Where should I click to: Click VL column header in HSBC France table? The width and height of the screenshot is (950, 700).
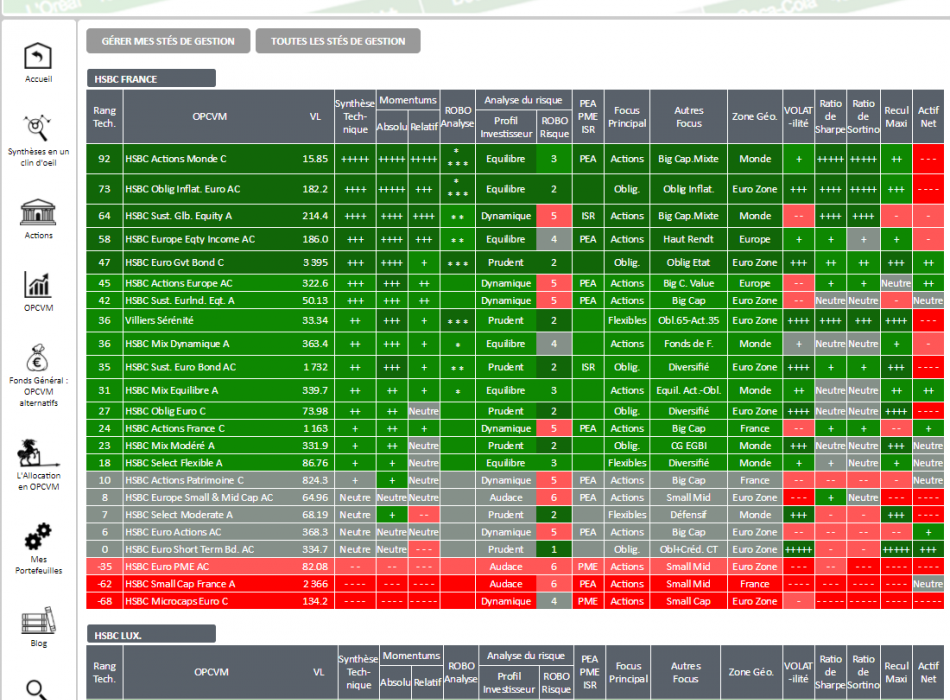point(315,117)
